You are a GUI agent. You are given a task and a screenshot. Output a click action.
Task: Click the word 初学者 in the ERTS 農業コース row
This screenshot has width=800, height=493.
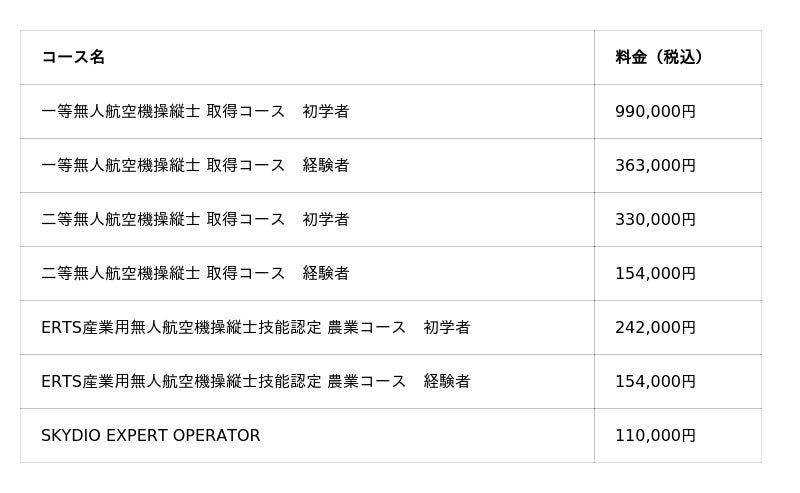447,328
